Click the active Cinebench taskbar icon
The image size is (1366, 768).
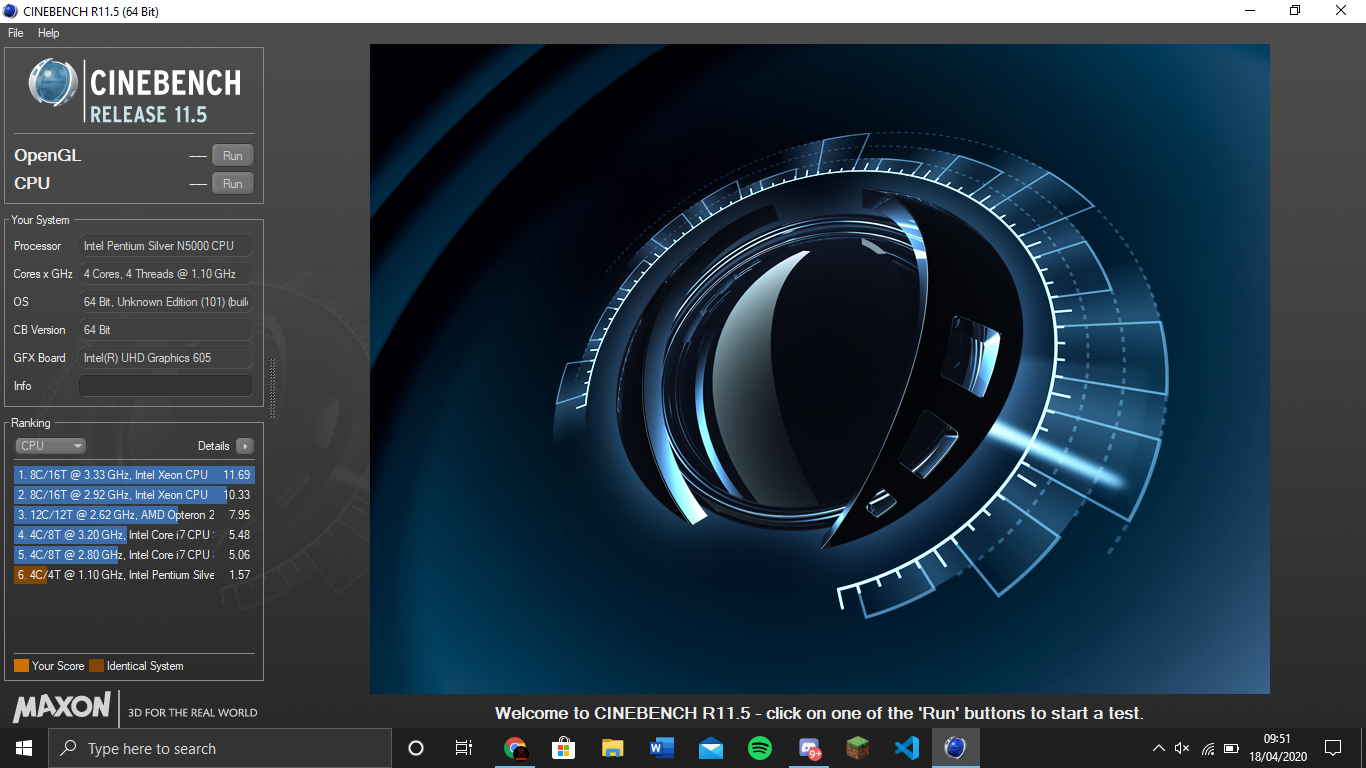tap(956, 748)
